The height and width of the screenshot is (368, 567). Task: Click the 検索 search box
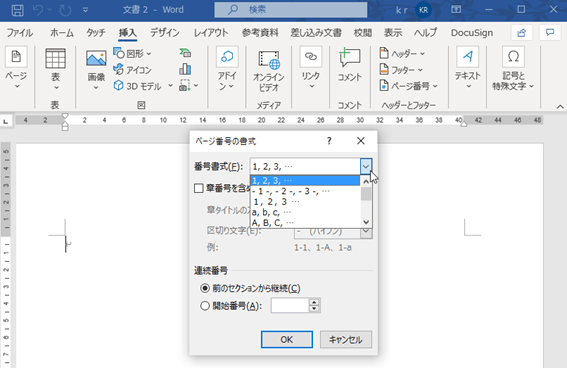tap(291, 10)
